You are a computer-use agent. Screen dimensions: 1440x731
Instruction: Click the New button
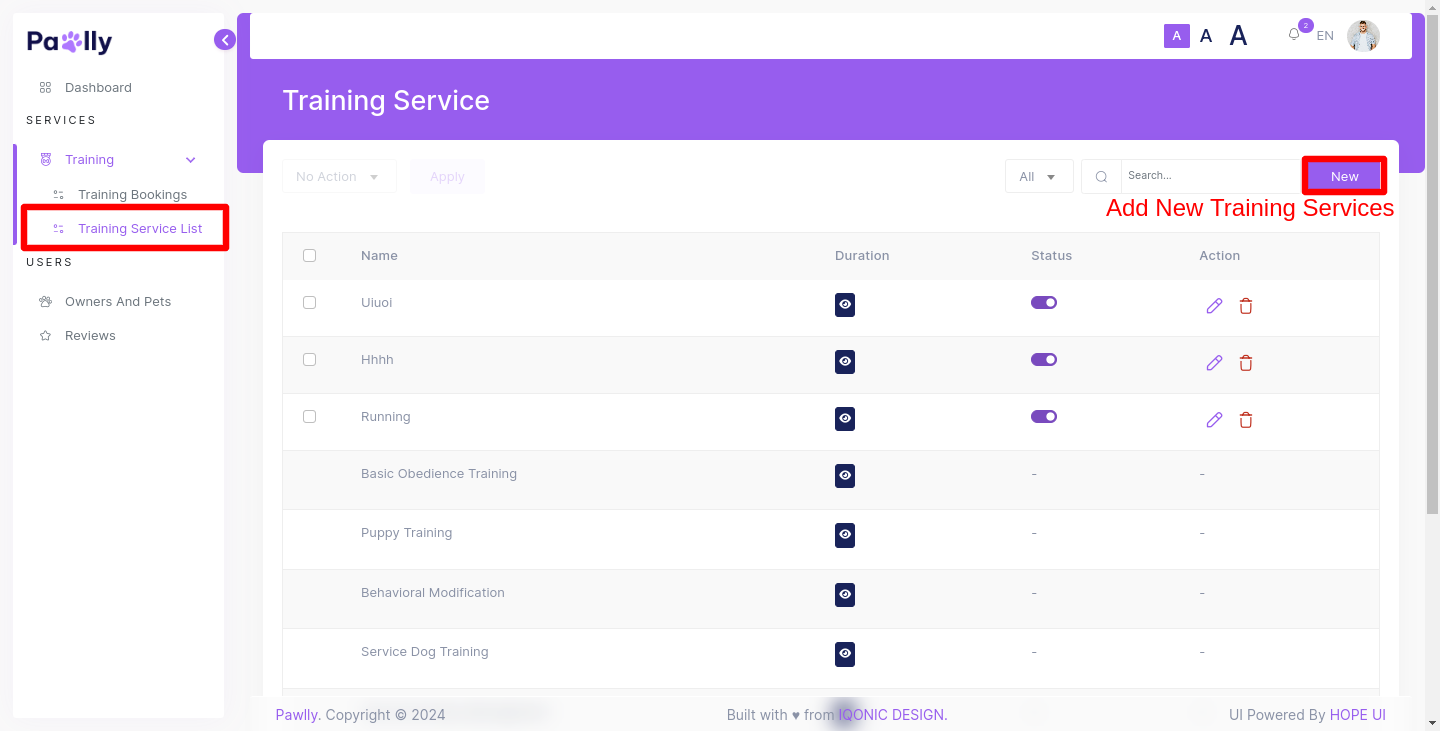coord(1344,177)
